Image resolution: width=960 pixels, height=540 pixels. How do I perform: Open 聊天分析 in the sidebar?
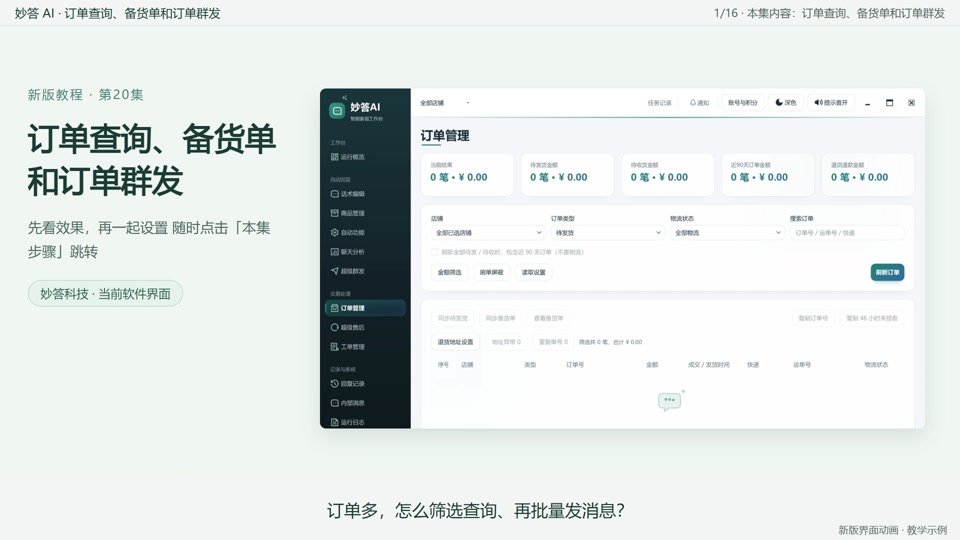tap(348, 252)
